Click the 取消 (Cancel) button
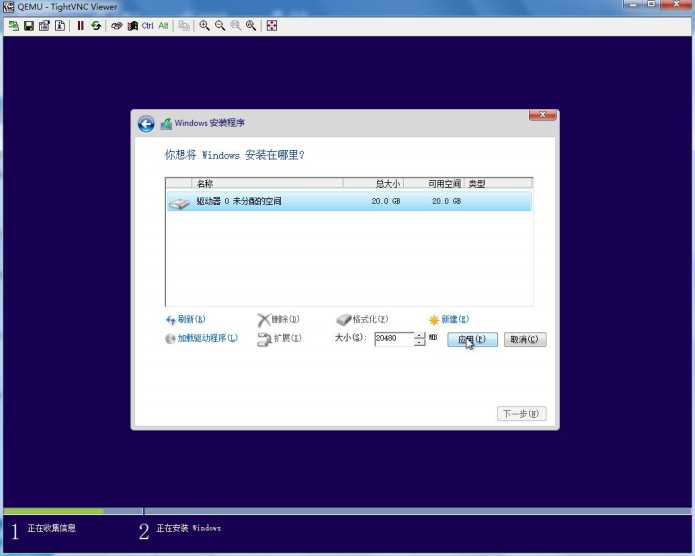 (525, 340)
